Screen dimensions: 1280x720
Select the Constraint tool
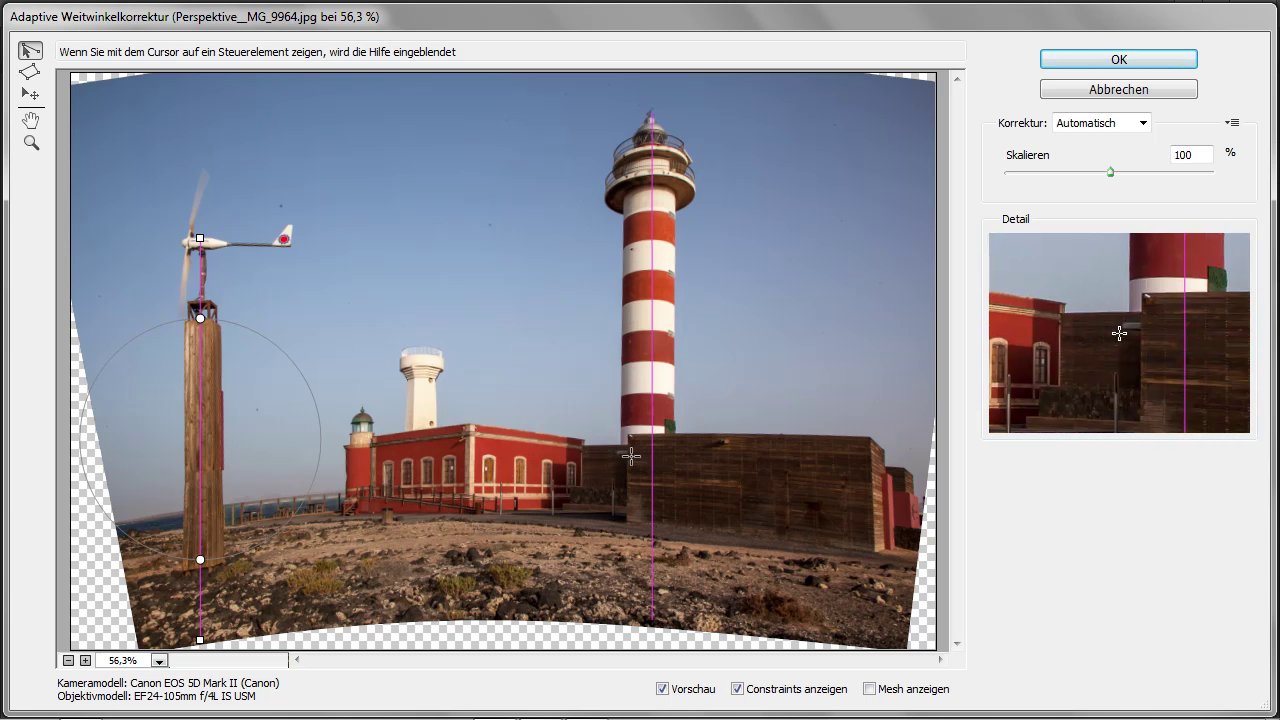click(x=30, y=50)
